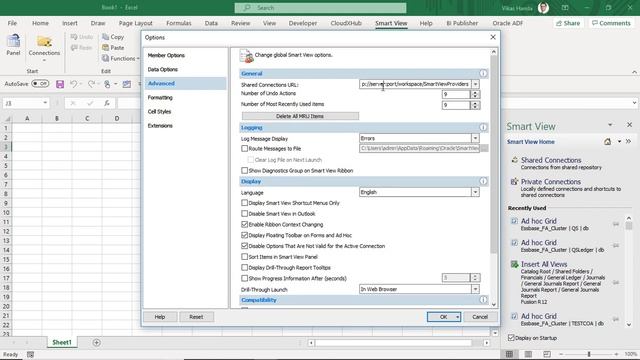The width and height of the screenshot is (640, 360).
Task: Click the Share button
Action: pos(568,23)
